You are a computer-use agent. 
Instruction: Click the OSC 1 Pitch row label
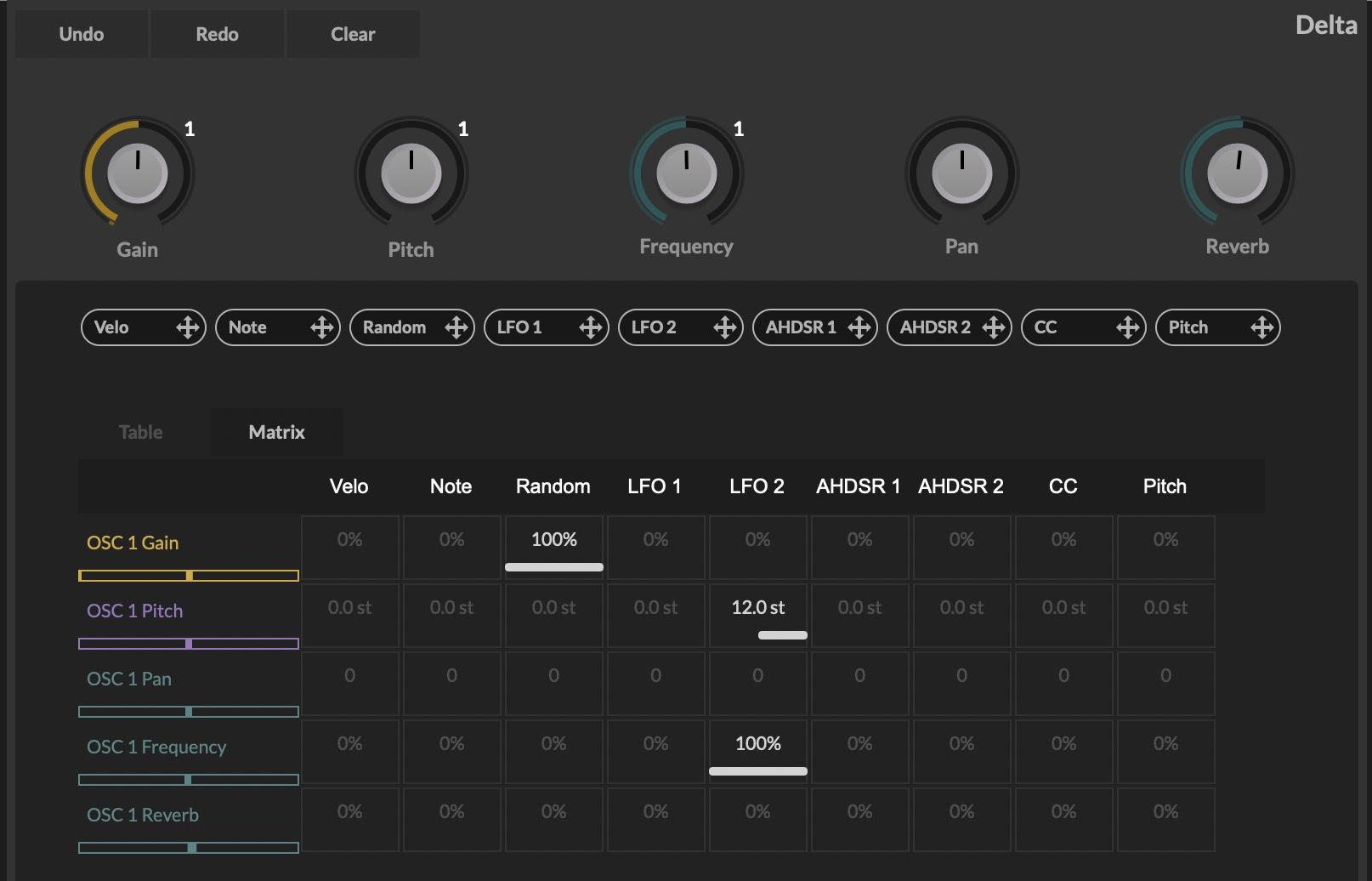(134, 611)
